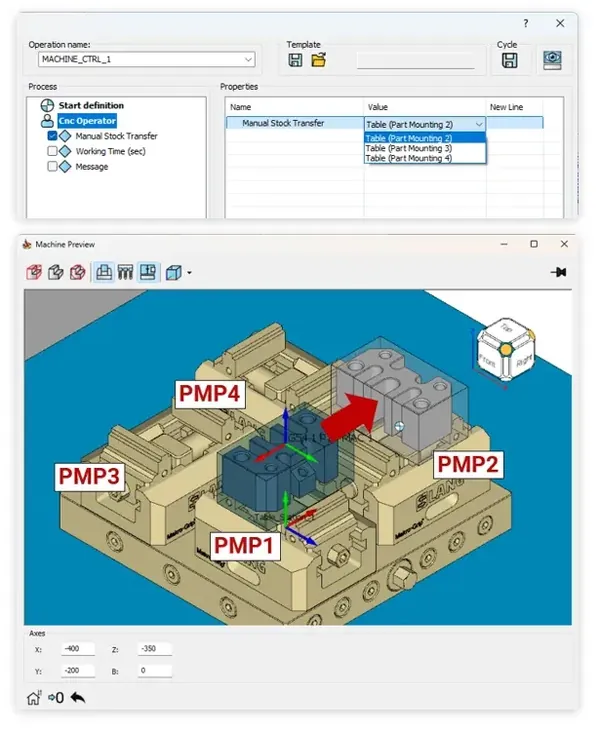Select Working Time (sec) tree item
The height and width of the screenshot is (731, 600).
110,151
